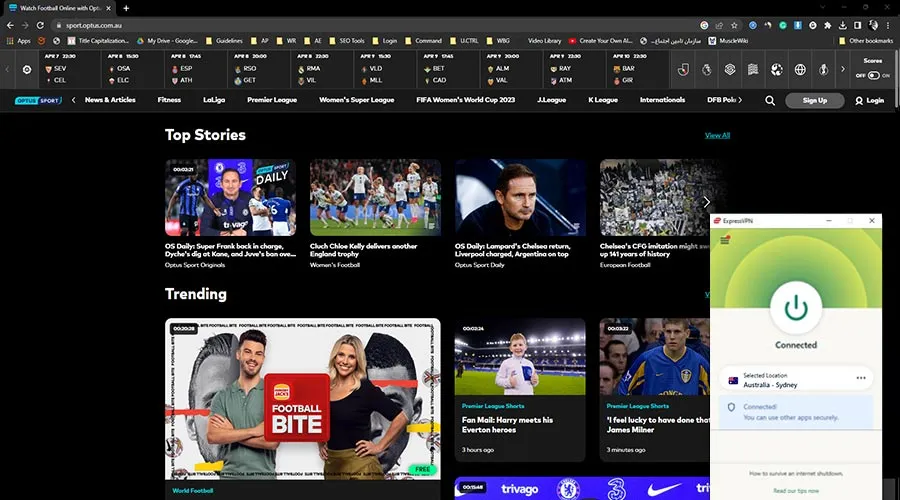Open the News & Articles menu
Image resolution: width=900 pixels, height=500 pixels.
[x=110, y=100]
